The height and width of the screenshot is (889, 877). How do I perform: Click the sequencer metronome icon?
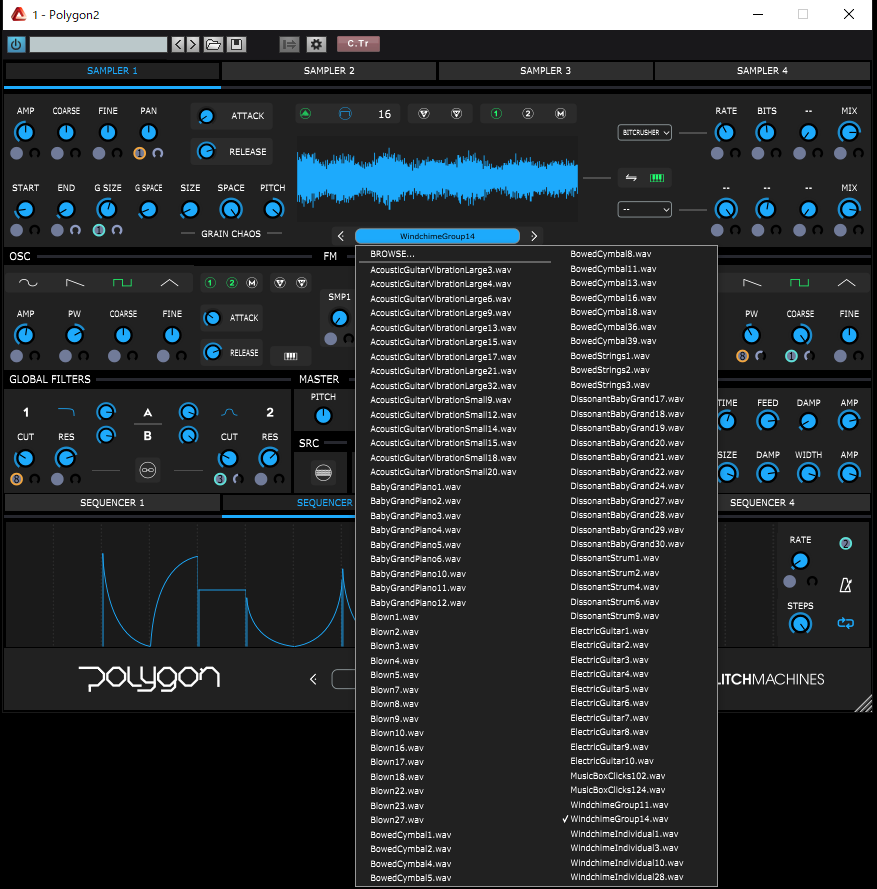pos(845,585)
